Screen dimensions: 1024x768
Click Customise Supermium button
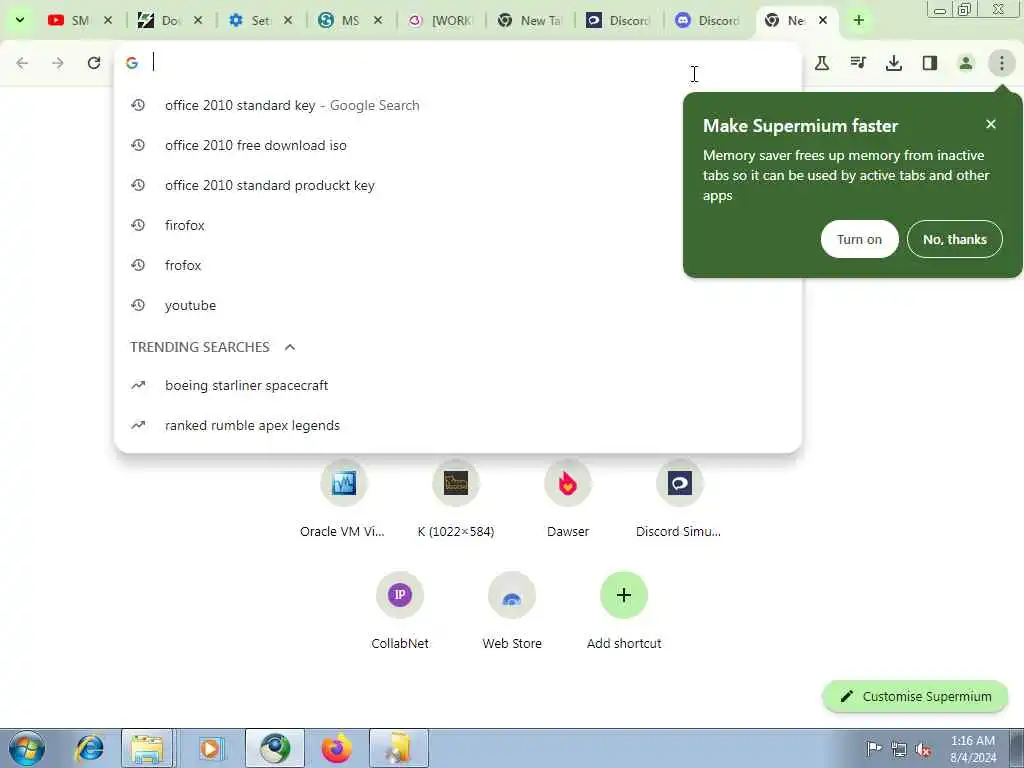(915, 697)
